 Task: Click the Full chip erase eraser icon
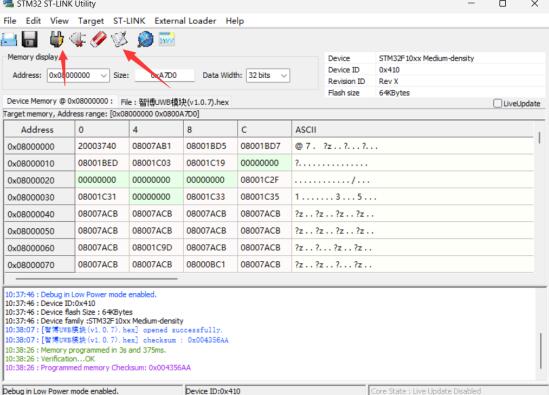99,39
